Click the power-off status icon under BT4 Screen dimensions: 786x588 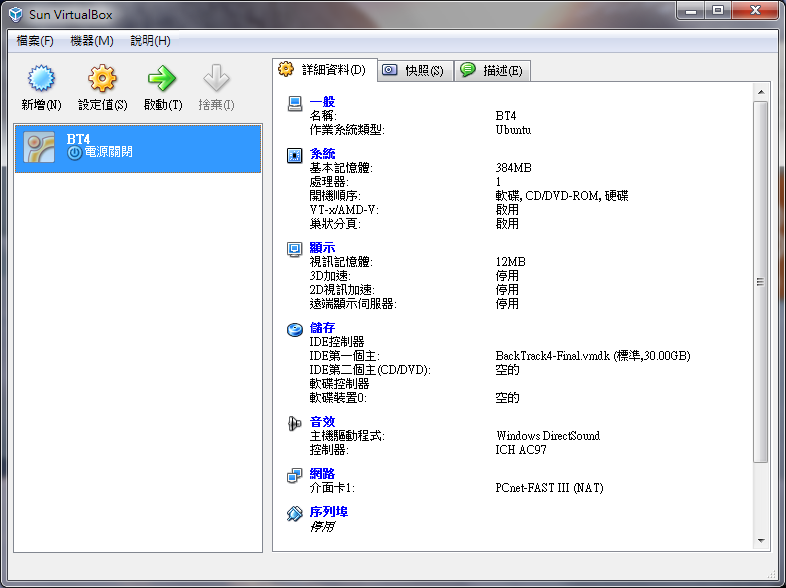pyautogui.click(x=74, y=152)
